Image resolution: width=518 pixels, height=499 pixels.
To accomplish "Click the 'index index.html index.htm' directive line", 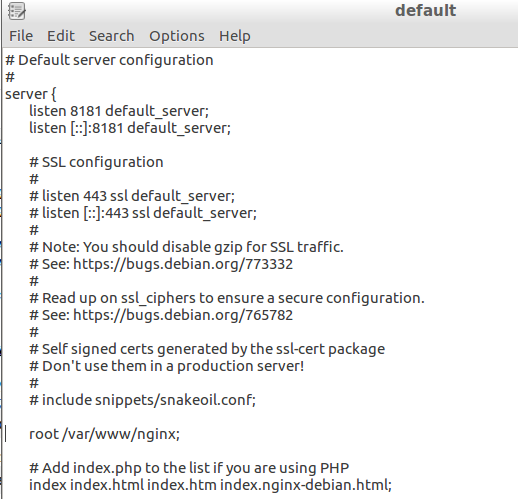I will pos(210,485).
